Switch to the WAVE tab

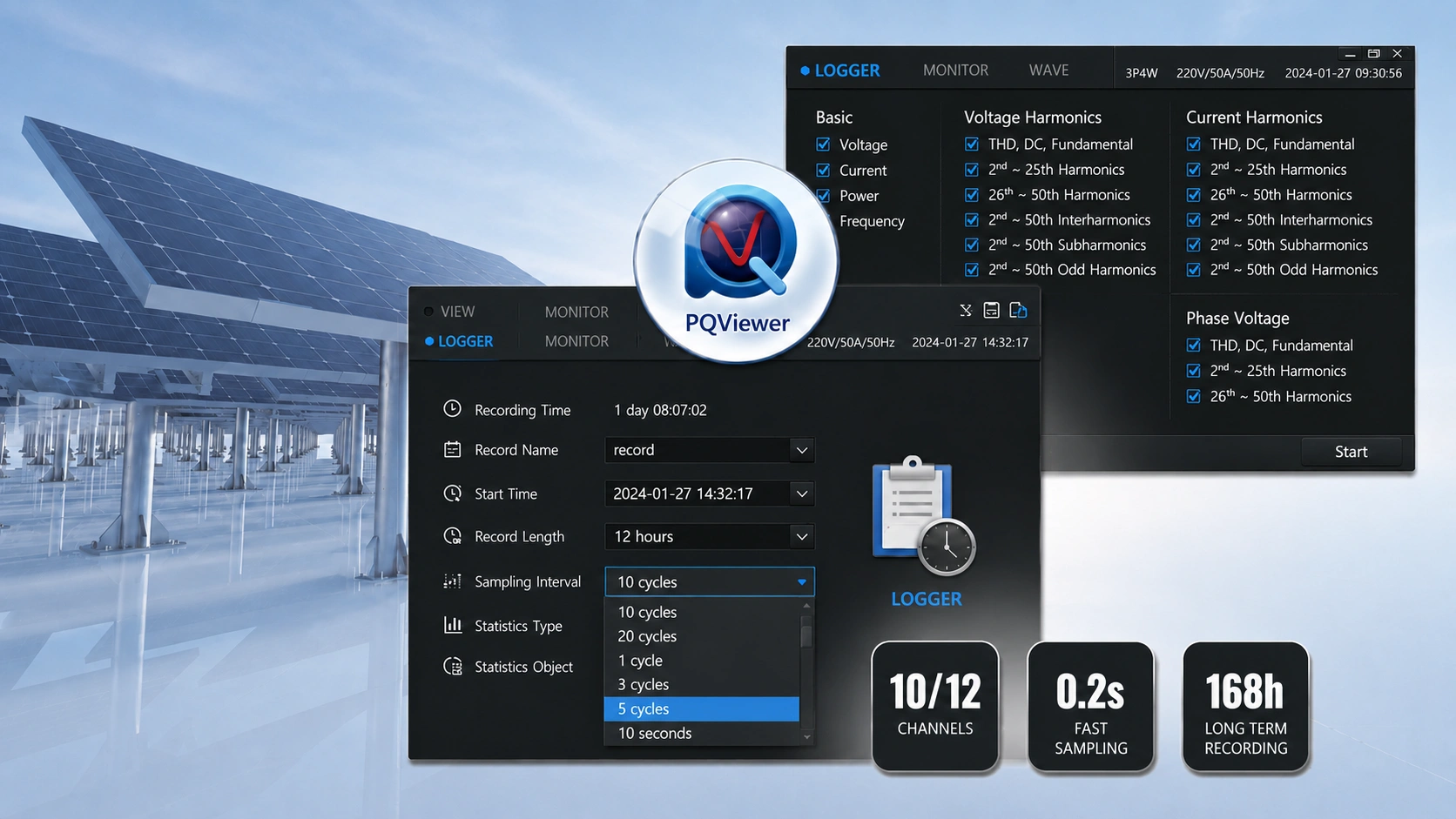(1048, 70)
